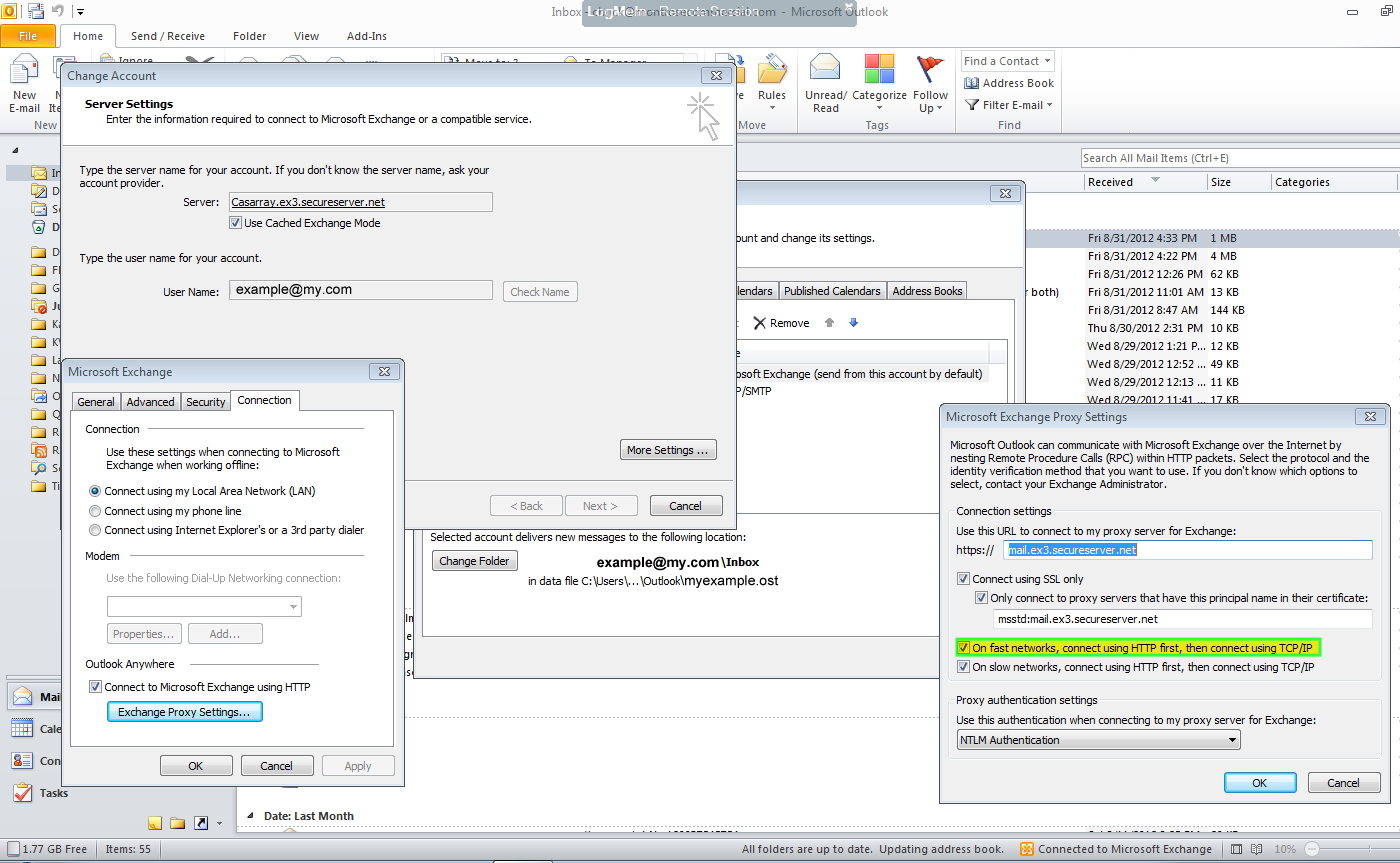1400x863 pixels.
Task: Open Tasks in the navigation pane
Action: tap(40, 793)
